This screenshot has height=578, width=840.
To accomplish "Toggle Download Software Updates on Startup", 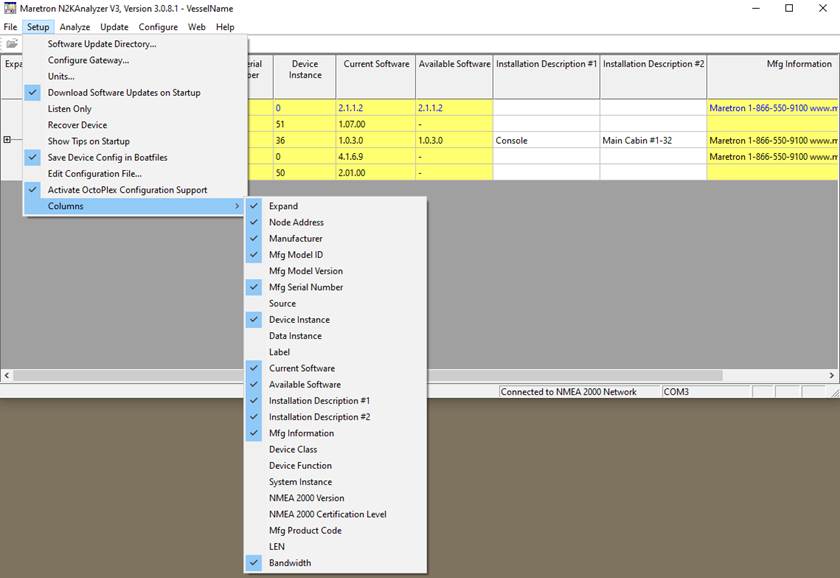I will coord(123,93).
